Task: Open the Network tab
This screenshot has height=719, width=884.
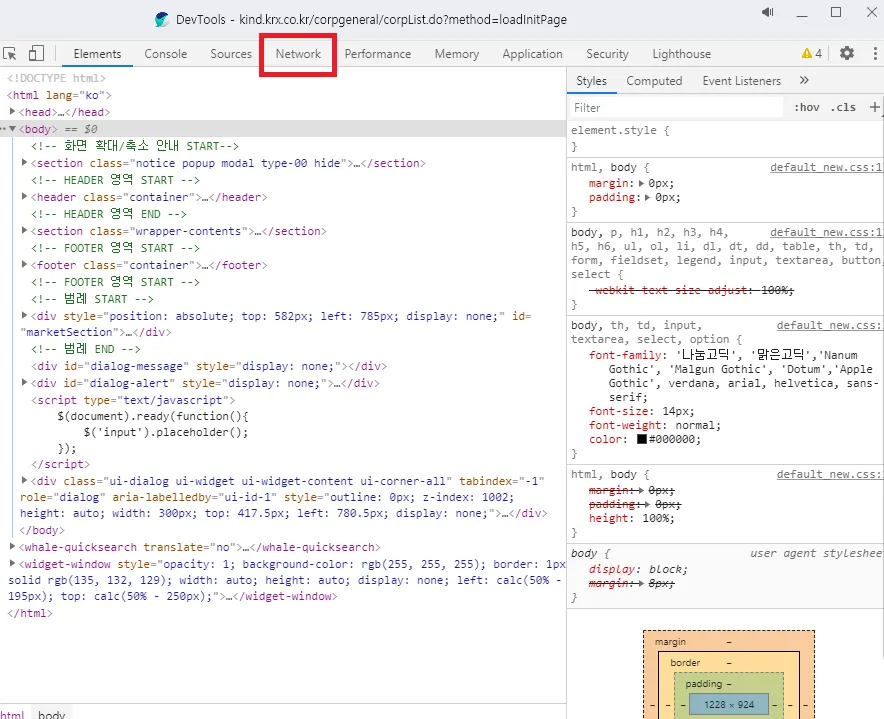Action: click(x=298, y=54)
